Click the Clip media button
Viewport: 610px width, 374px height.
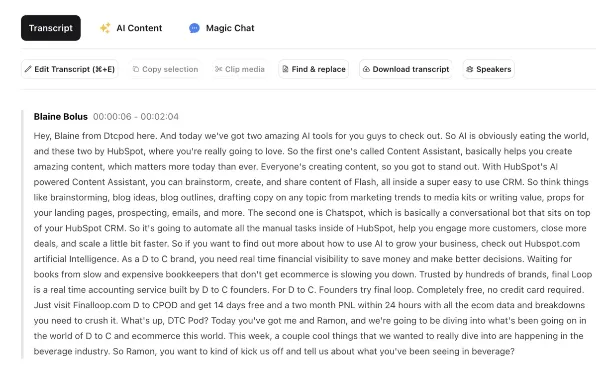click(240, 69)
